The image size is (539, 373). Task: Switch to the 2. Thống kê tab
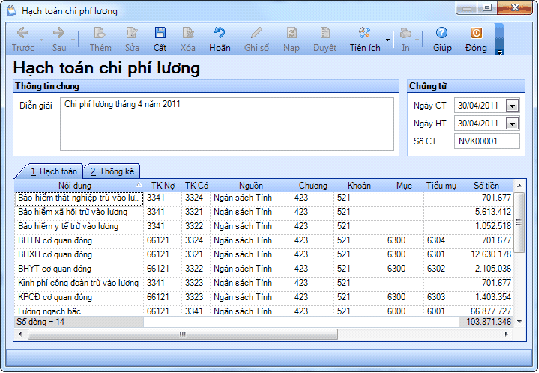point(112,171)
